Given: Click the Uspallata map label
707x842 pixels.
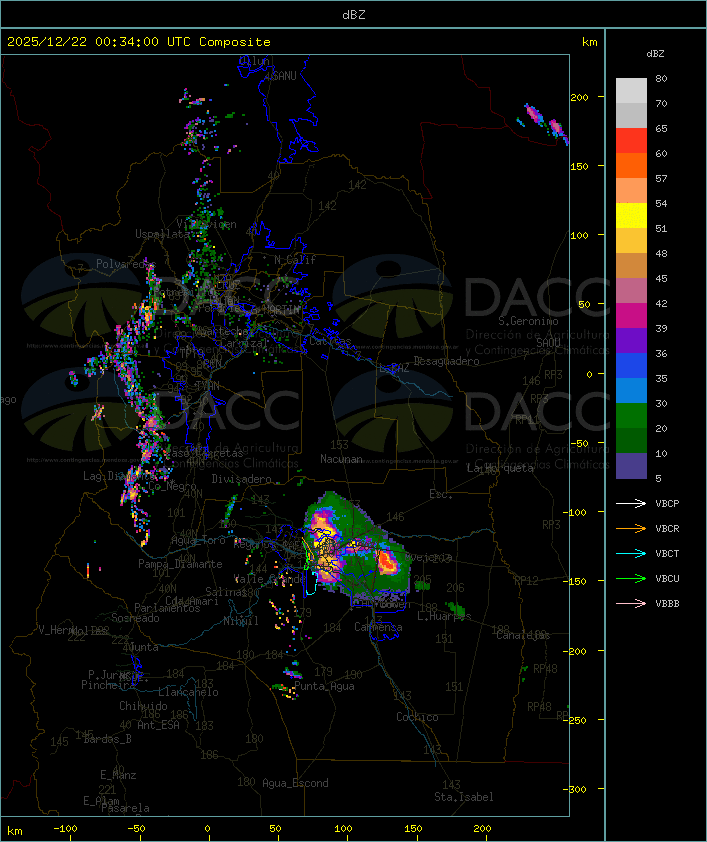Looking at the screenshot, I should click(x=162, y=234).
